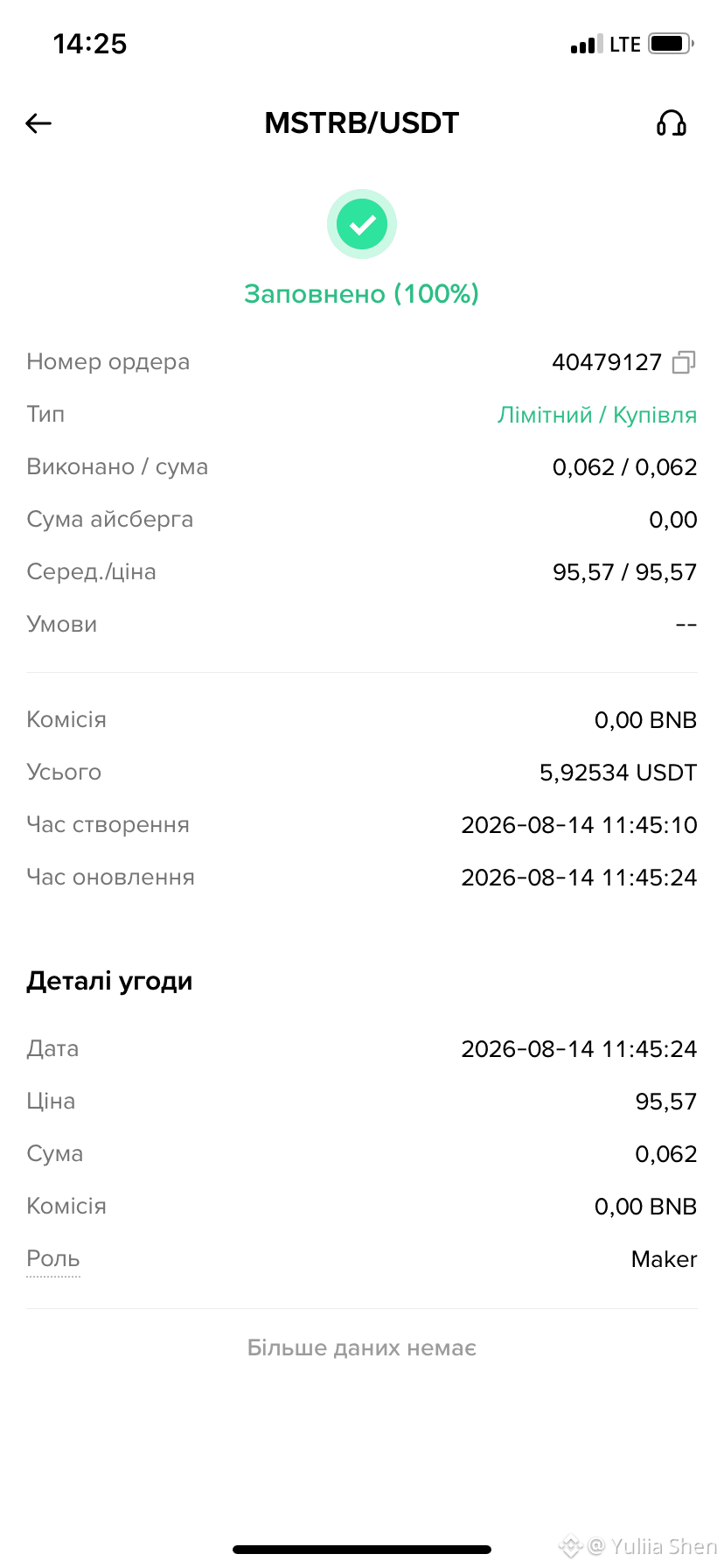Tap Лімітний / Купівля type text

pos(597,415)
